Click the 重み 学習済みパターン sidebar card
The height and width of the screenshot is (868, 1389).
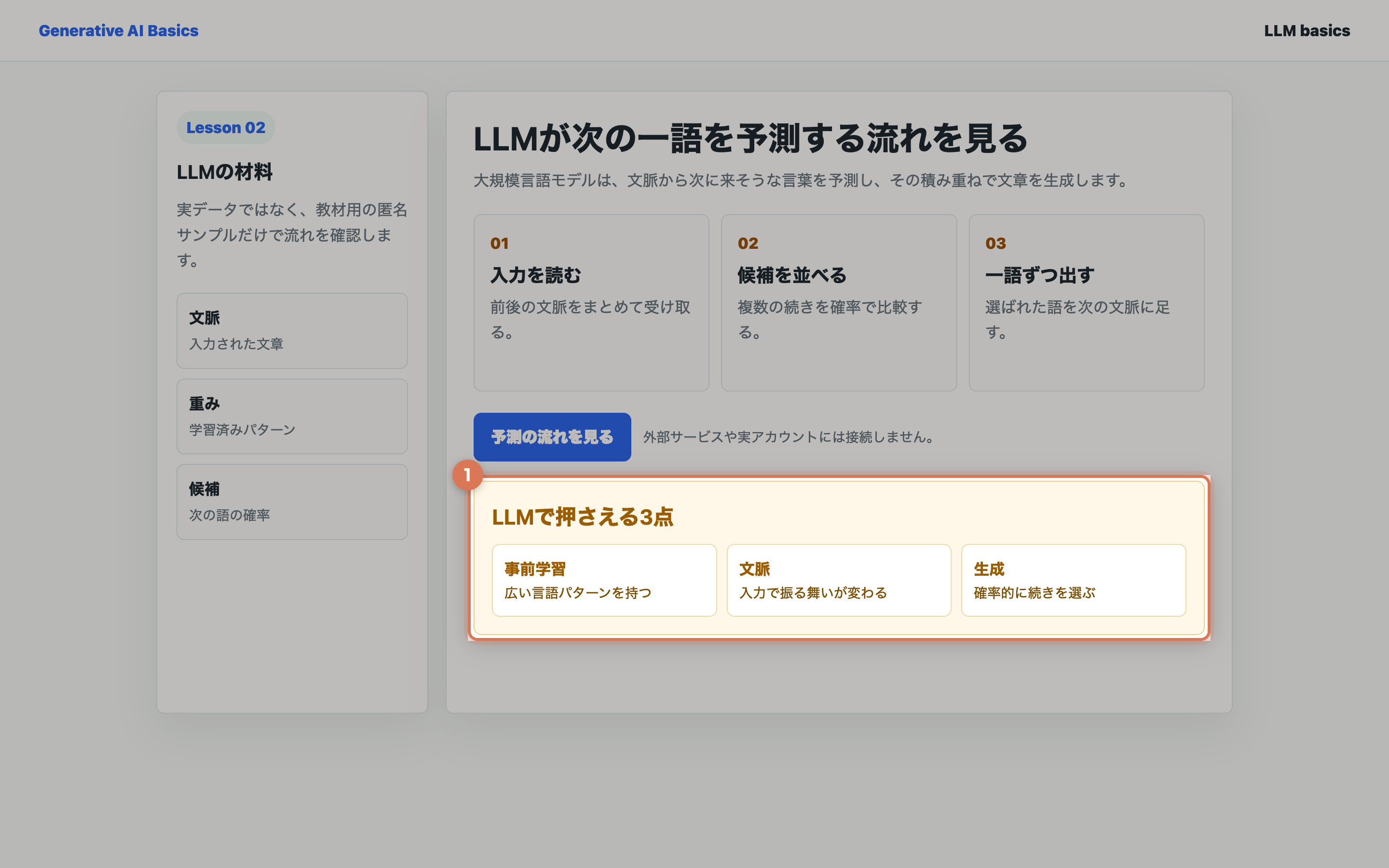coord(292,416)
